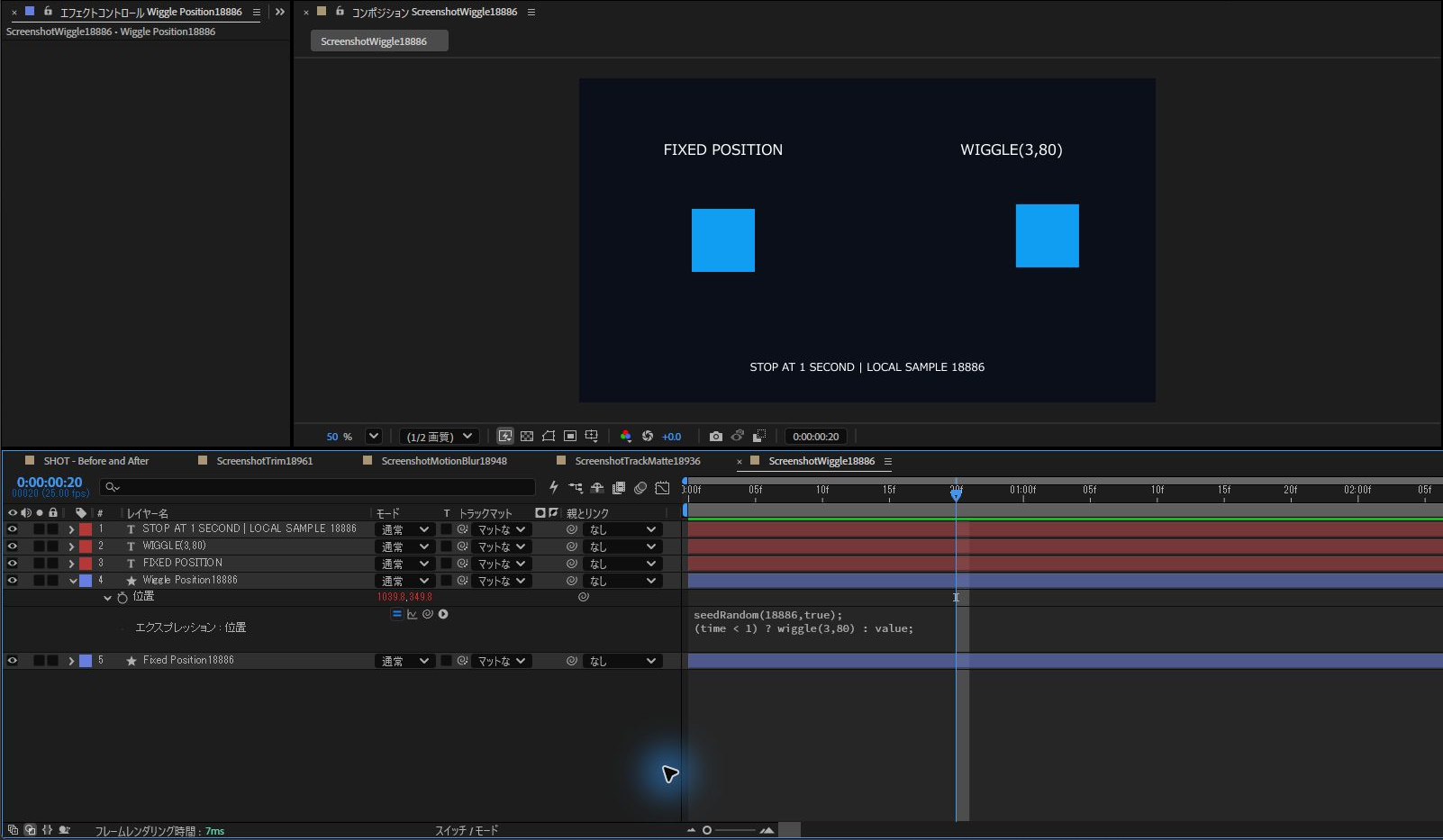Open the (1/2 画質) resolution dropdown
Image resolution: width=1443 pixels, height=840 pixels.
point(439,436)
